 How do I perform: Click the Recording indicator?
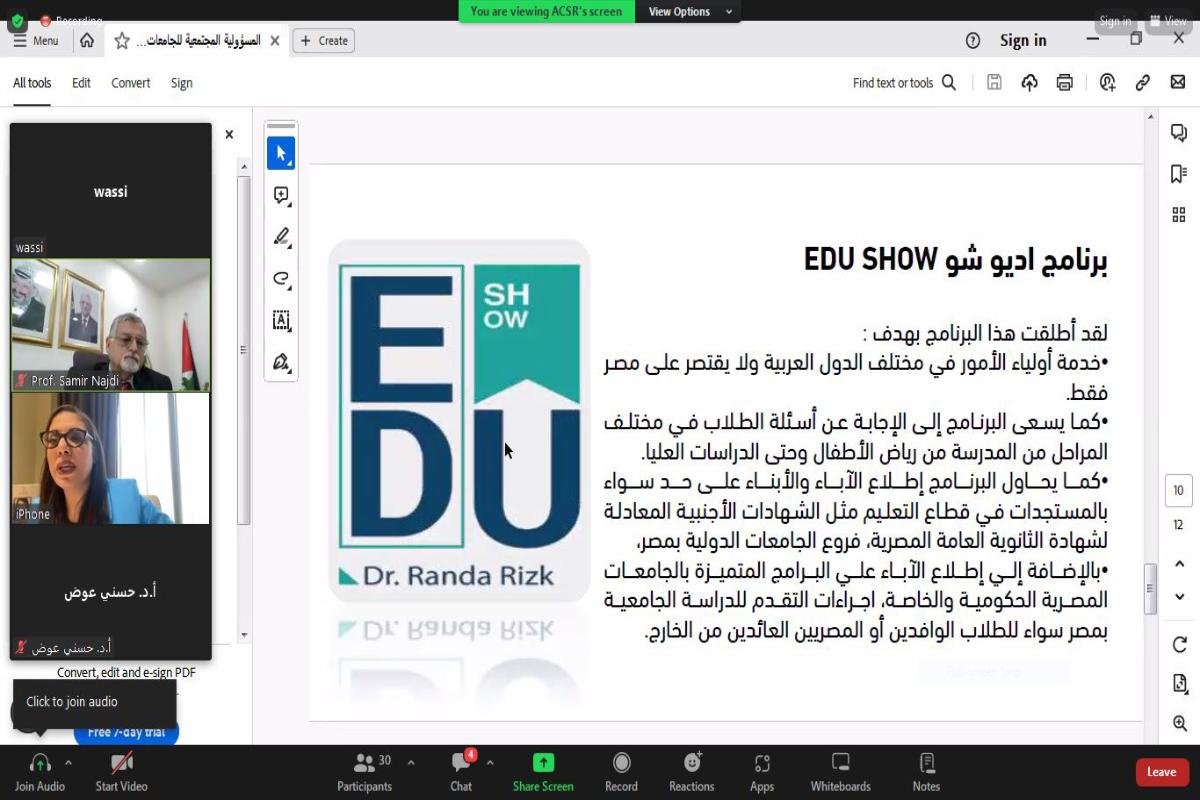click(70, 21)
